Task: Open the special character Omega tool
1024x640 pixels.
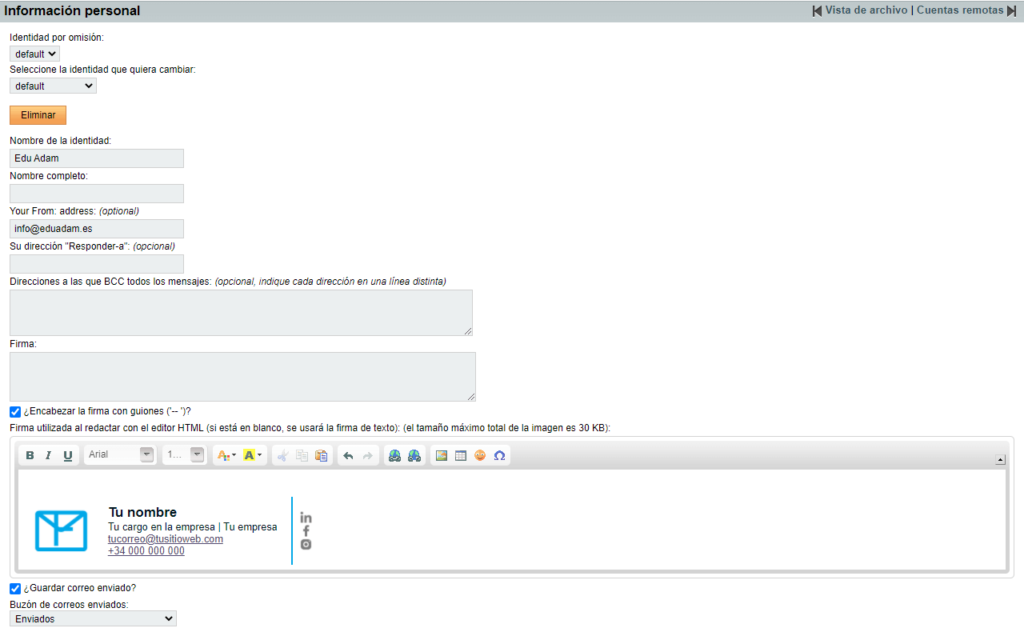Action: point(499,456)
